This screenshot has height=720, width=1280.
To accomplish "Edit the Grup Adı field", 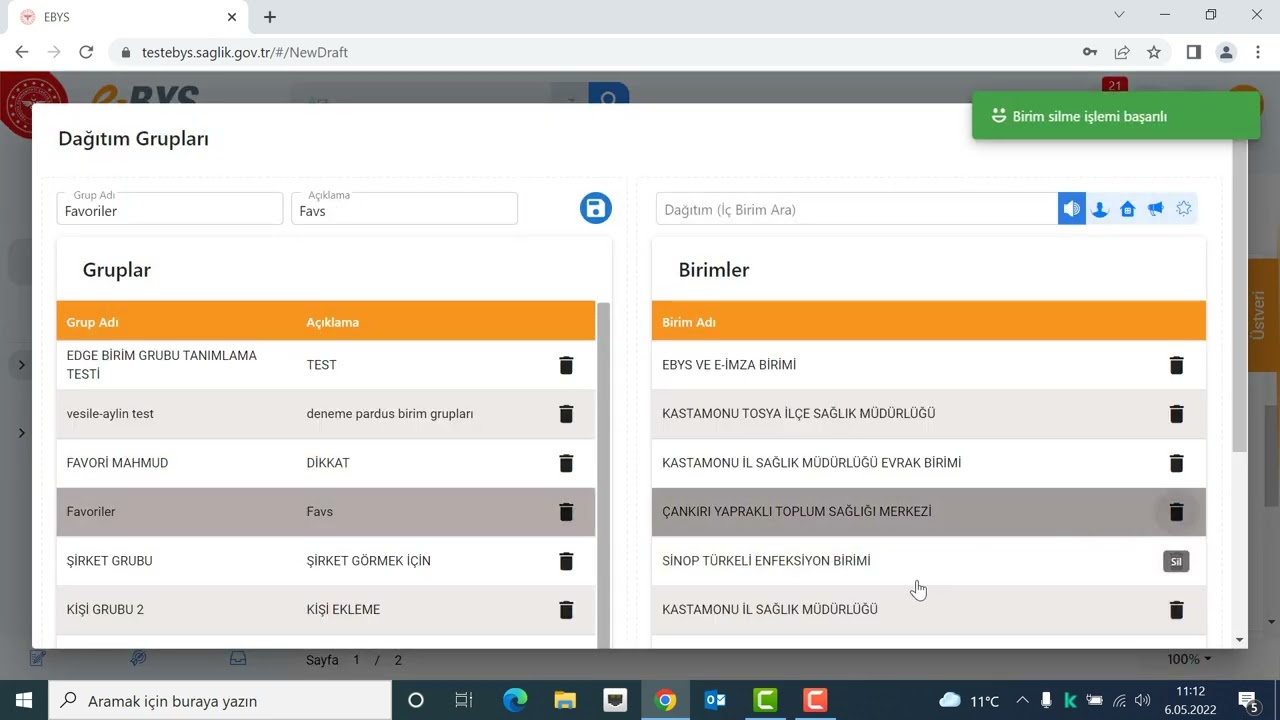I will [x=170, y=209].
